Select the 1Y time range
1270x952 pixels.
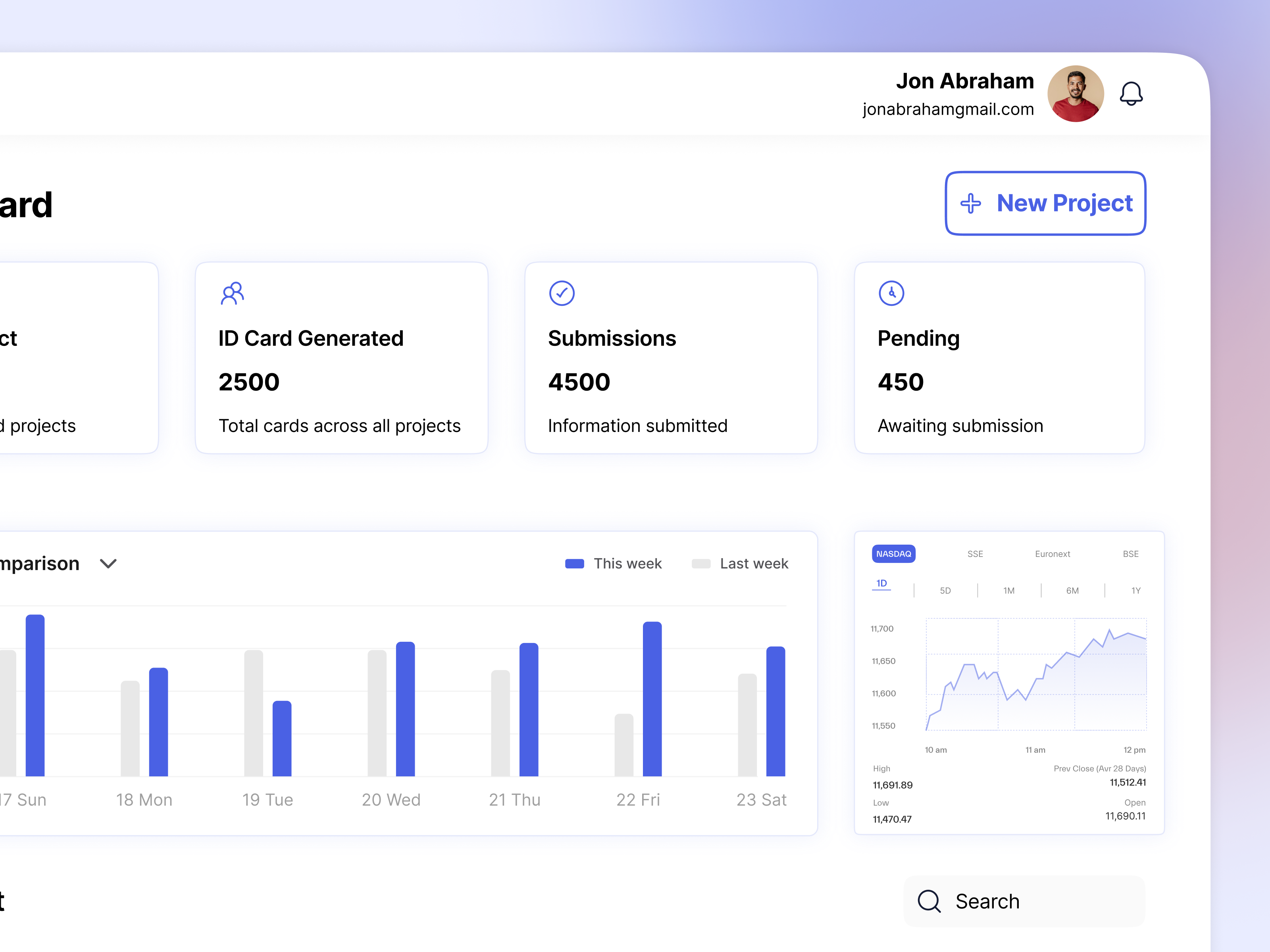1135,591
